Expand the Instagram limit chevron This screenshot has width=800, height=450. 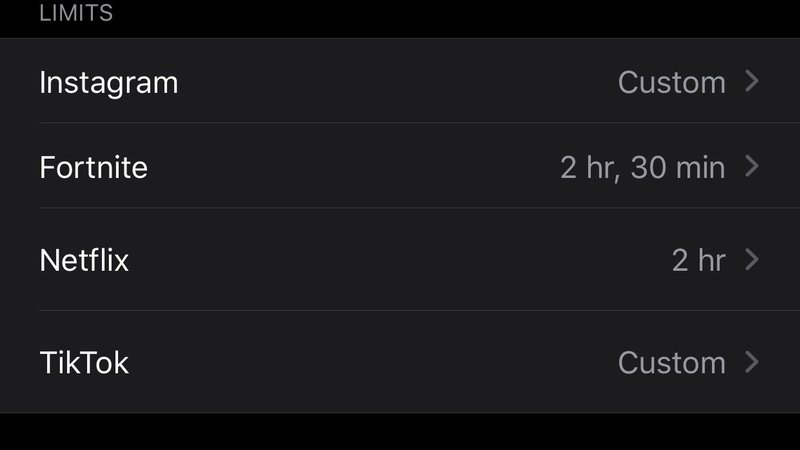pyautogui.click(x=753, y=81)
